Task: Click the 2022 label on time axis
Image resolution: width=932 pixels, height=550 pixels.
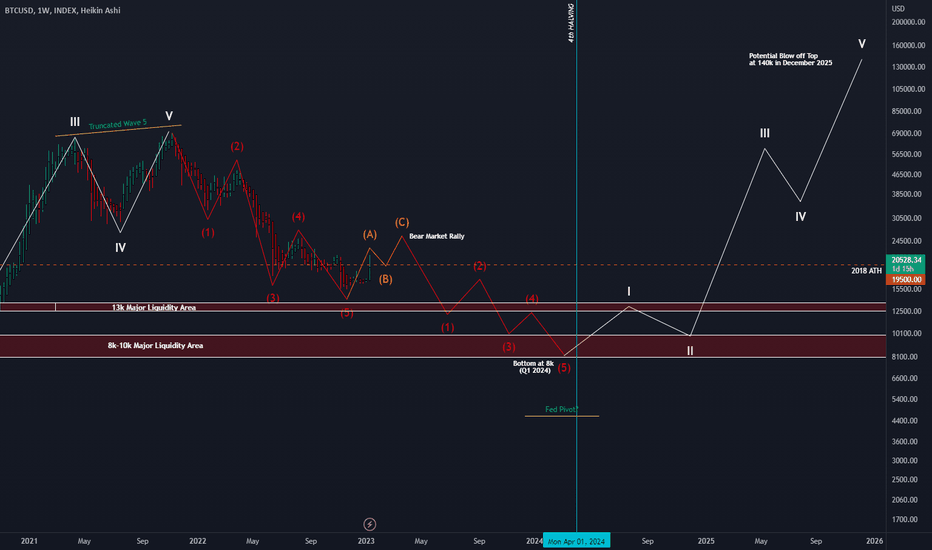Action: point(197,541)
